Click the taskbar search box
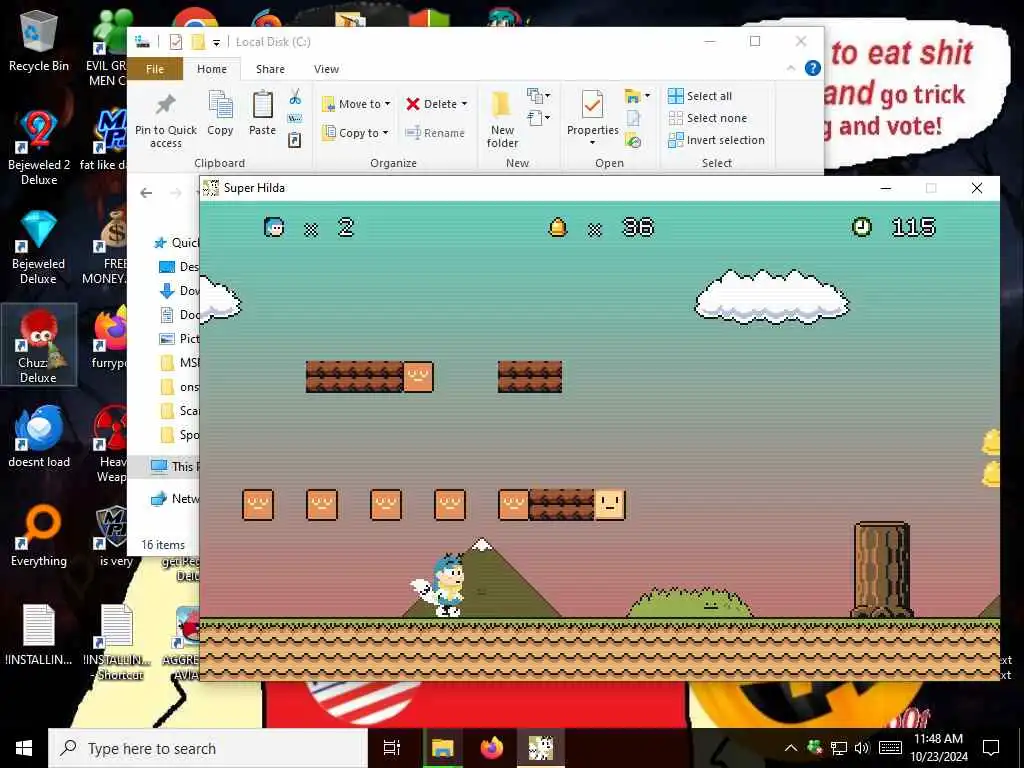 point(208,748)
